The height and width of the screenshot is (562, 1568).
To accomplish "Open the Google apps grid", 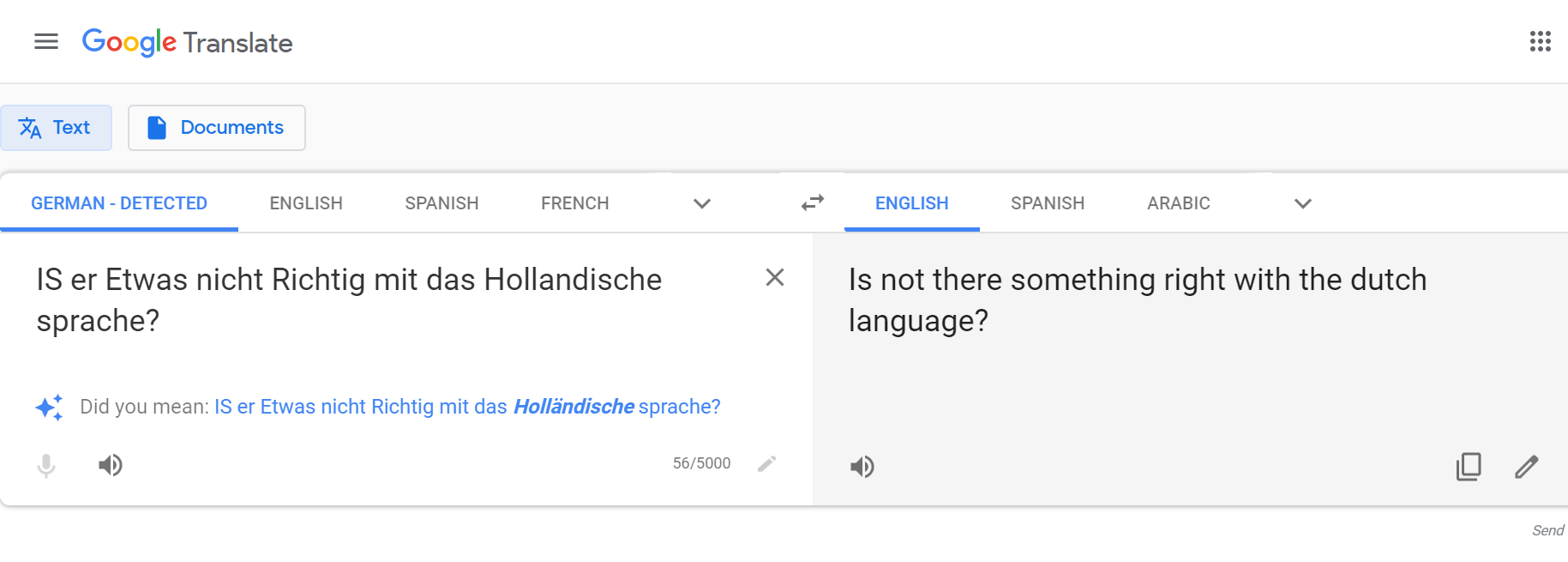I will (x=1540, y=41).
